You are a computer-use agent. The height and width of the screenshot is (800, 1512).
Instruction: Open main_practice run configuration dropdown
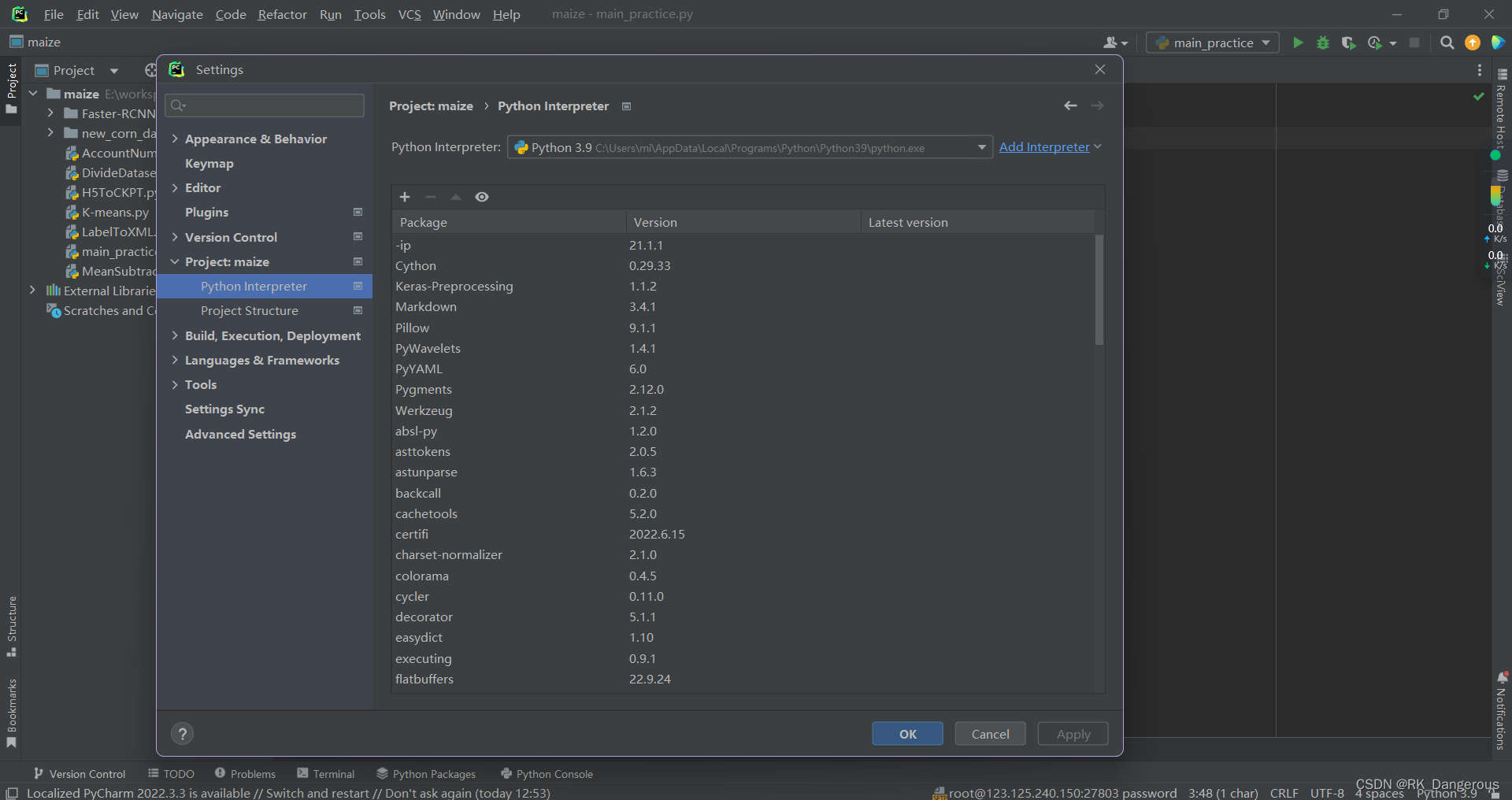[1212, 43]
